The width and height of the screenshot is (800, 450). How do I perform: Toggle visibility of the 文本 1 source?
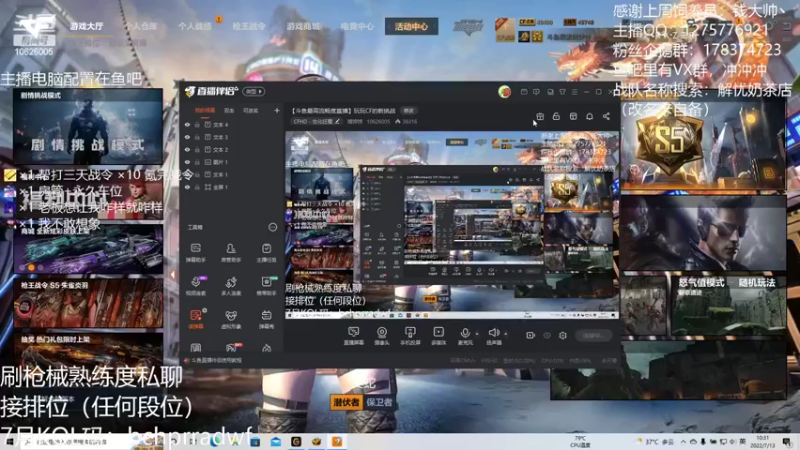pyautogui.click(x=187, y=174)
